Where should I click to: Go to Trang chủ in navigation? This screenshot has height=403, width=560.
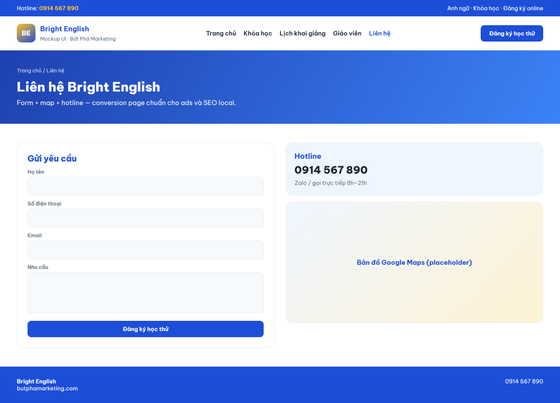221,33
